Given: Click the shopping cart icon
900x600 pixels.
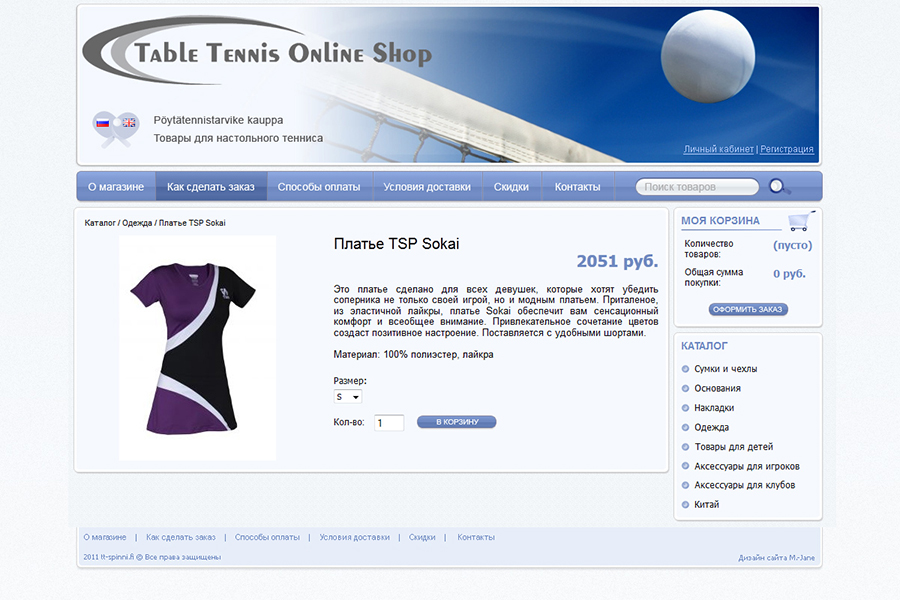Looking at the screenshot, I should (799, 221).
